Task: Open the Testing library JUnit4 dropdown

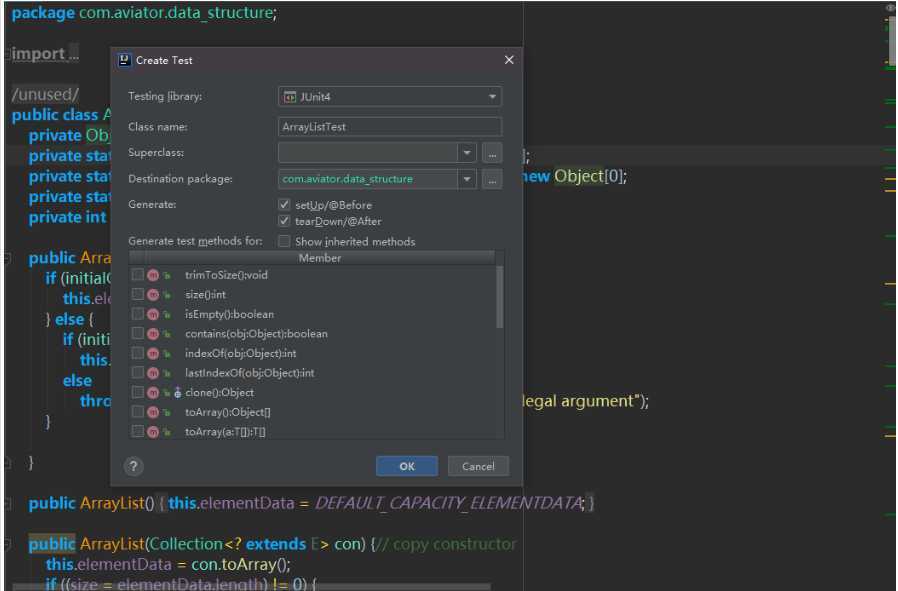Action: coord(389,97)
